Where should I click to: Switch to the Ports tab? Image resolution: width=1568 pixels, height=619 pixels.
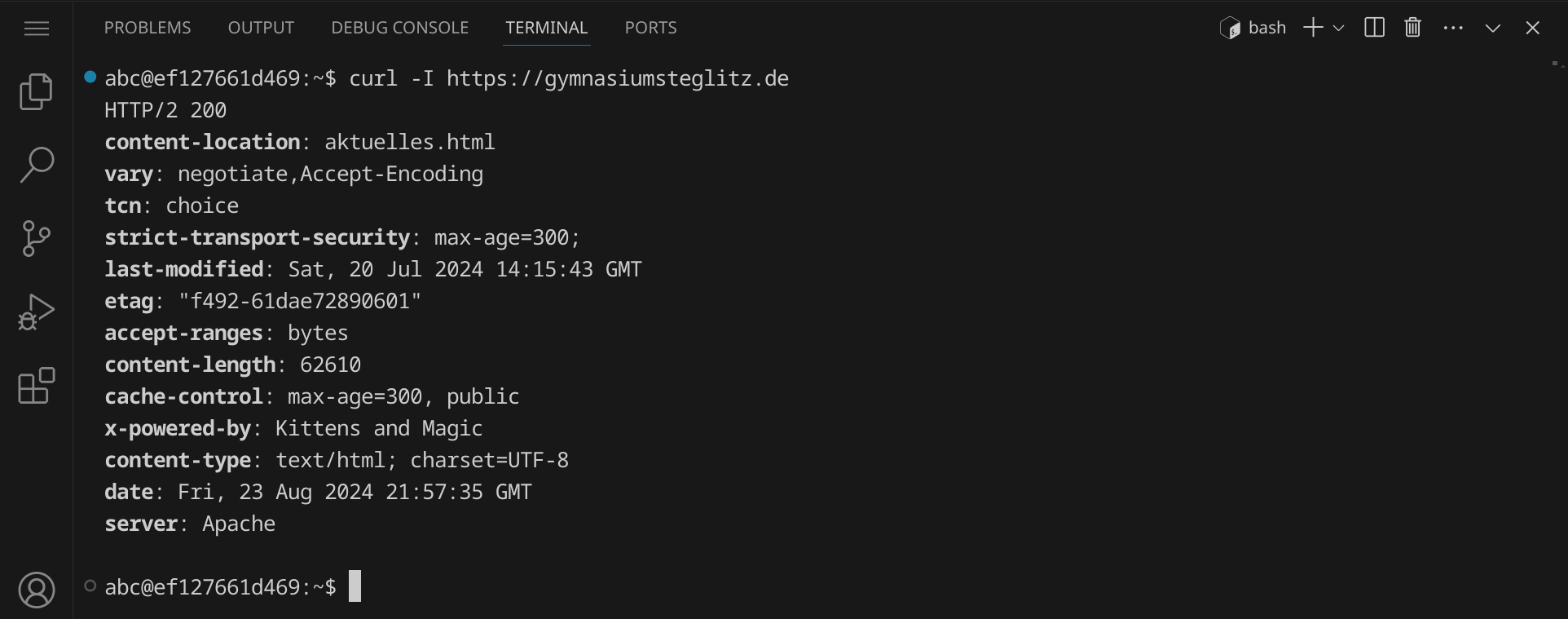(x=650, y=28)
